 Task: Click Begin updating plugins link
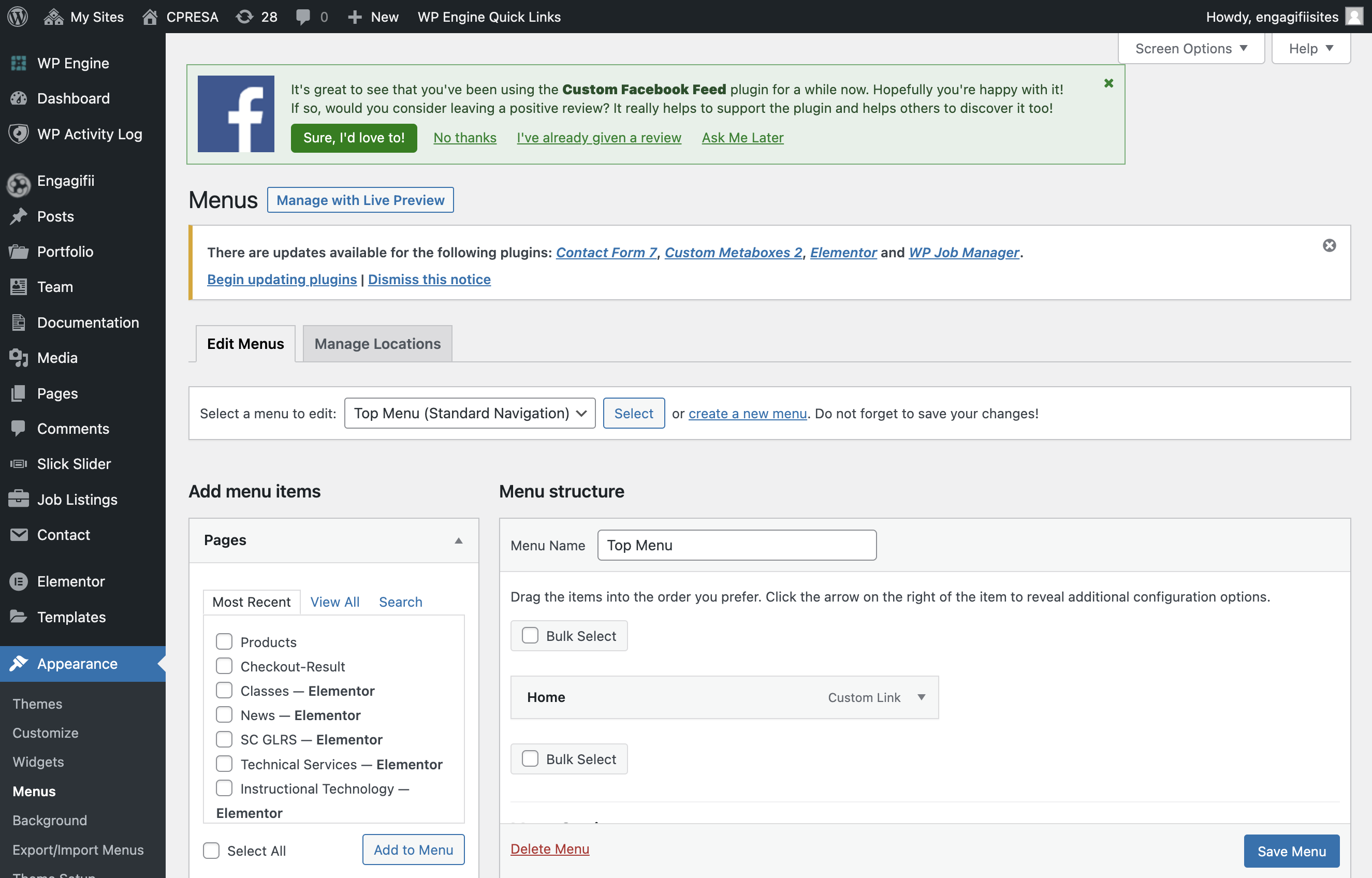[x=282, y=279]
